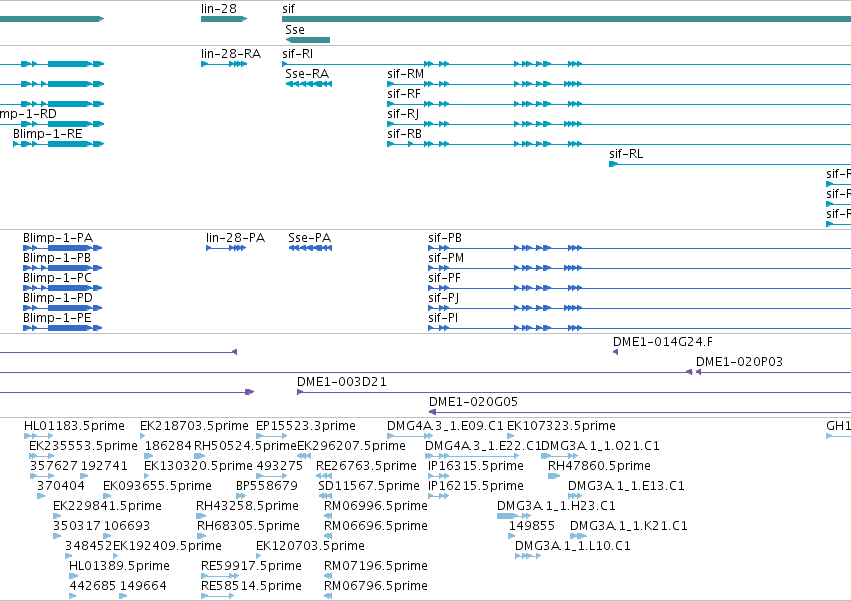Select lin-28-PA protein feature
The width and height of the screenshot is (851, 601).
226,248
